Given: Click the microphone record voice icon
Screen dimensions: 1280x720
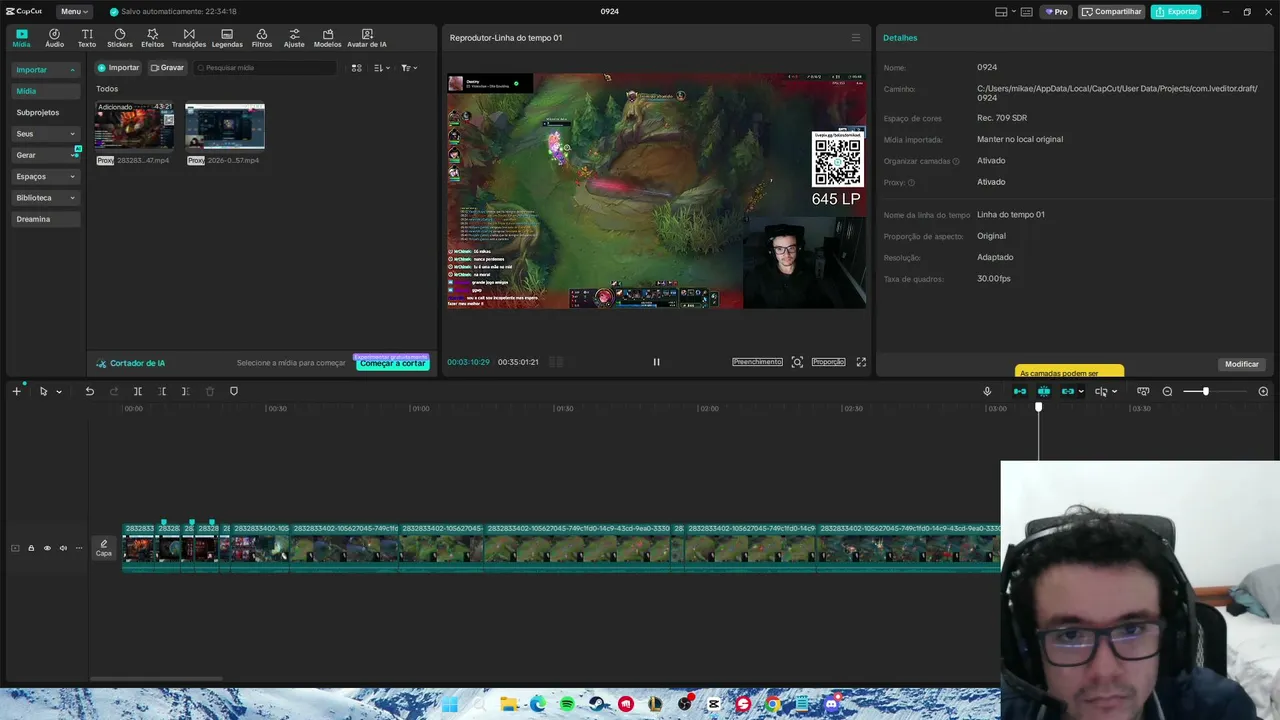Looking at the screenshot, I should [x=987, y=391].
